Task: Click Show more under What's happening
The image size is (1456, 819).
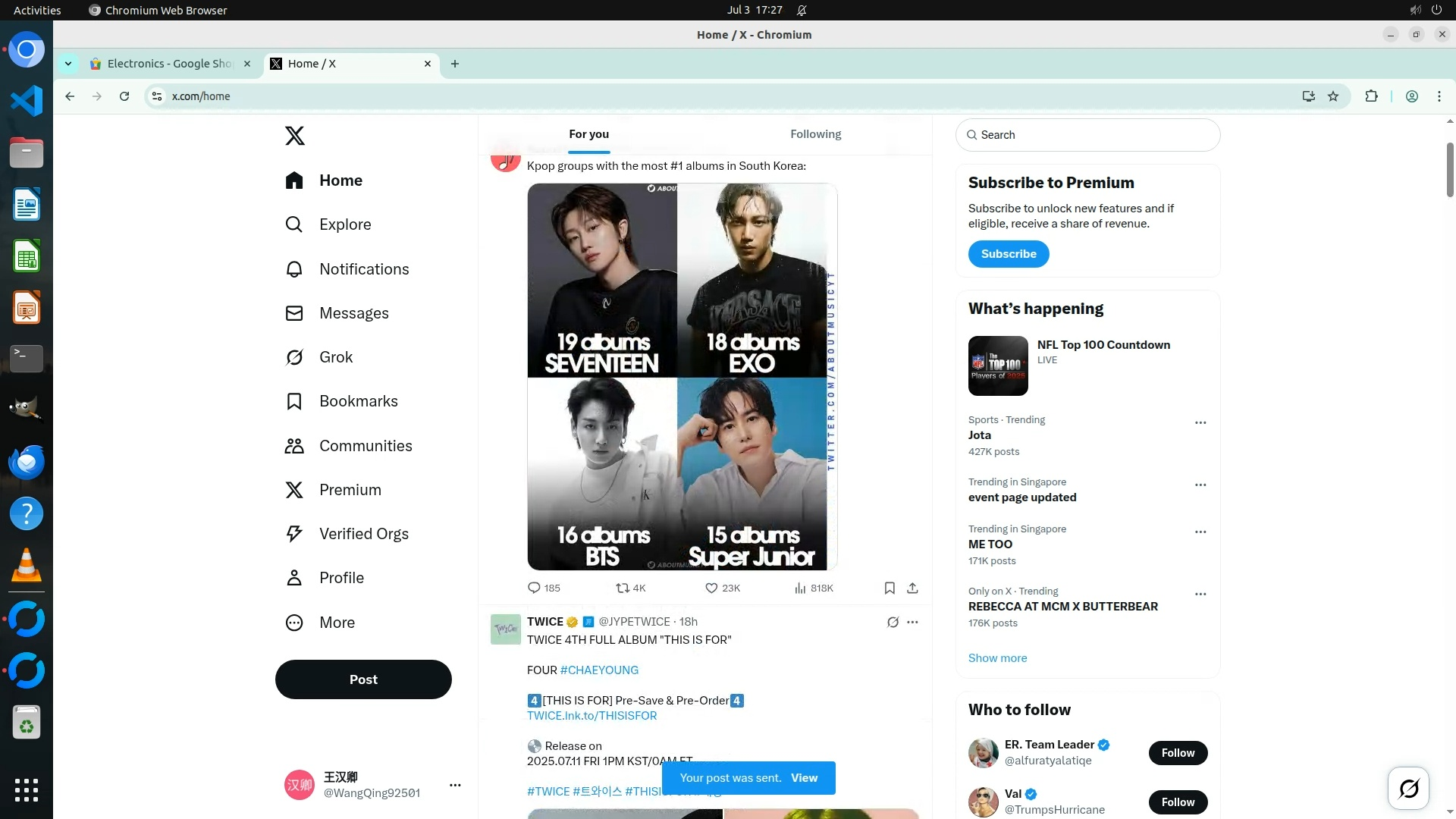Action: [997, 658]
